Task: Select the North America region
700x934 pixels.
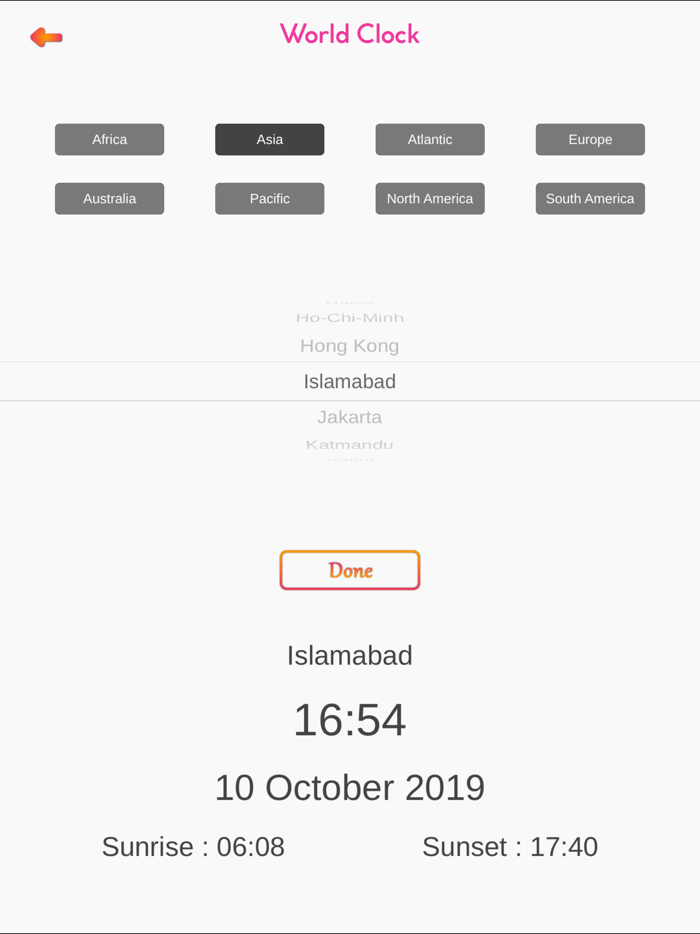Action: (x=429, y=198)
